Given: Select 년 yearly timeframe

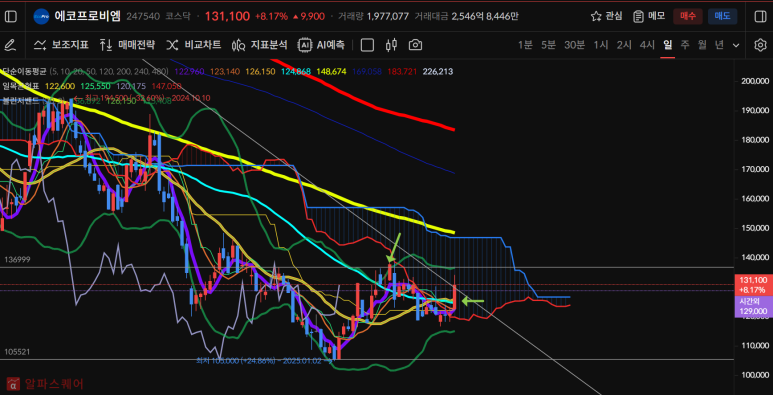Looking at the screenshot, I should 719,45.
